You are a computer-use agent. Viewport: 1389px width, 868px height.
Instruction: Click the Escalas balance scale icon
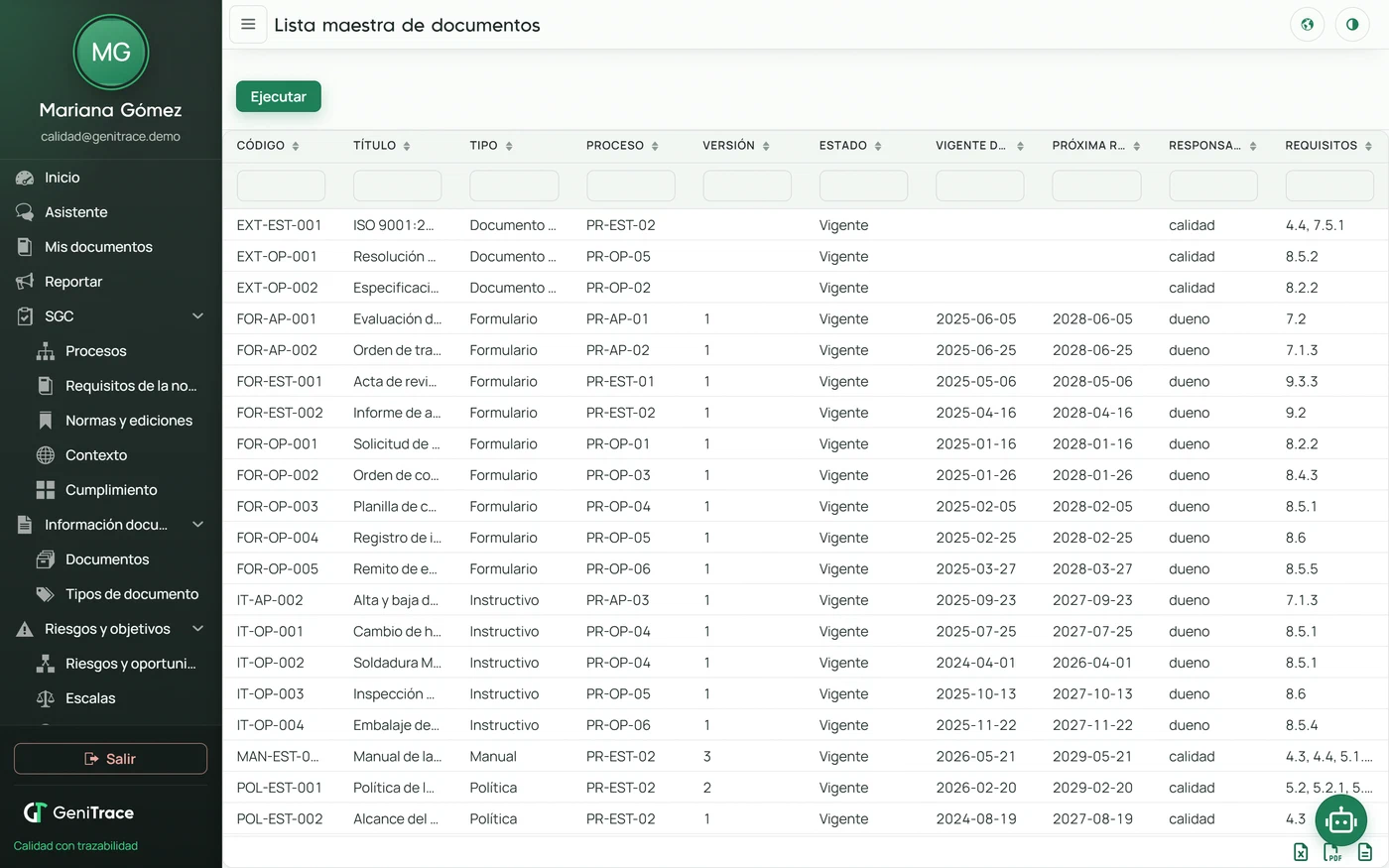46,698
